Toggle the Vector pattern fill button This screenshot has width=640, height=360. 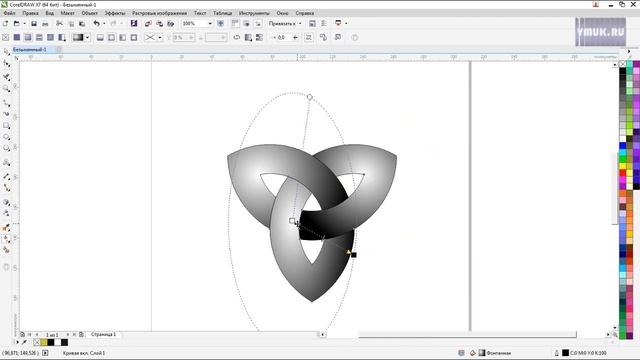pos(39,38)
